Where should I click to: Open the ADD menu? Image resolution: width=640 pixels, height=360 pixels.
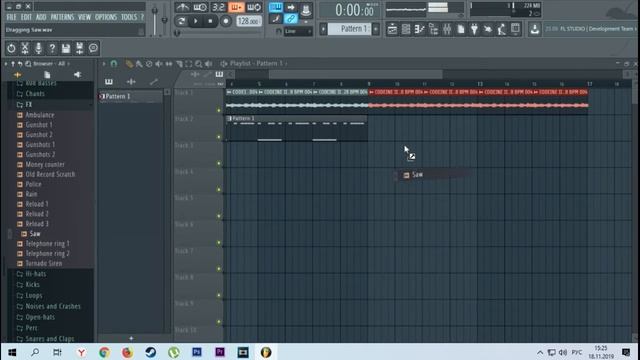click(x=41, y=17)
